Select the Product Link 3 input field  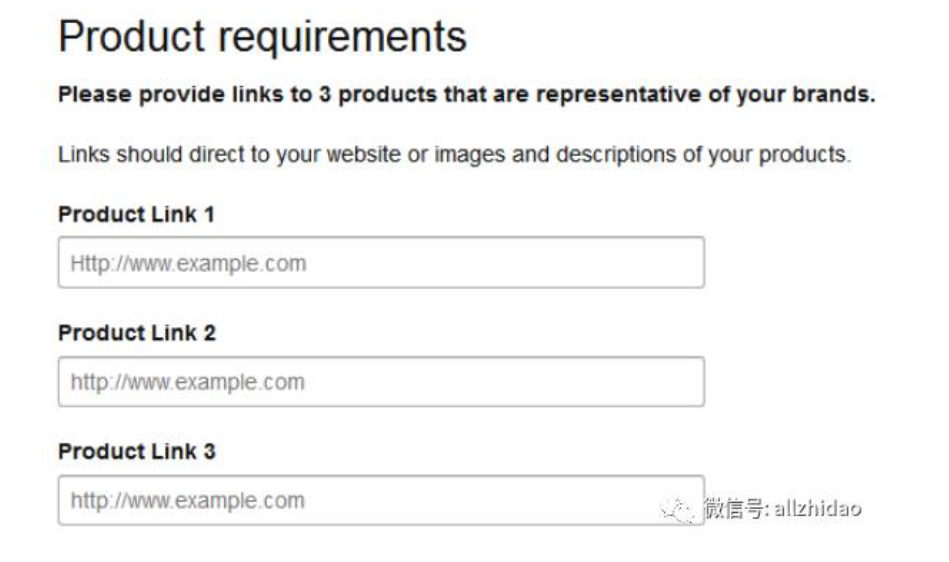point(380,500)
